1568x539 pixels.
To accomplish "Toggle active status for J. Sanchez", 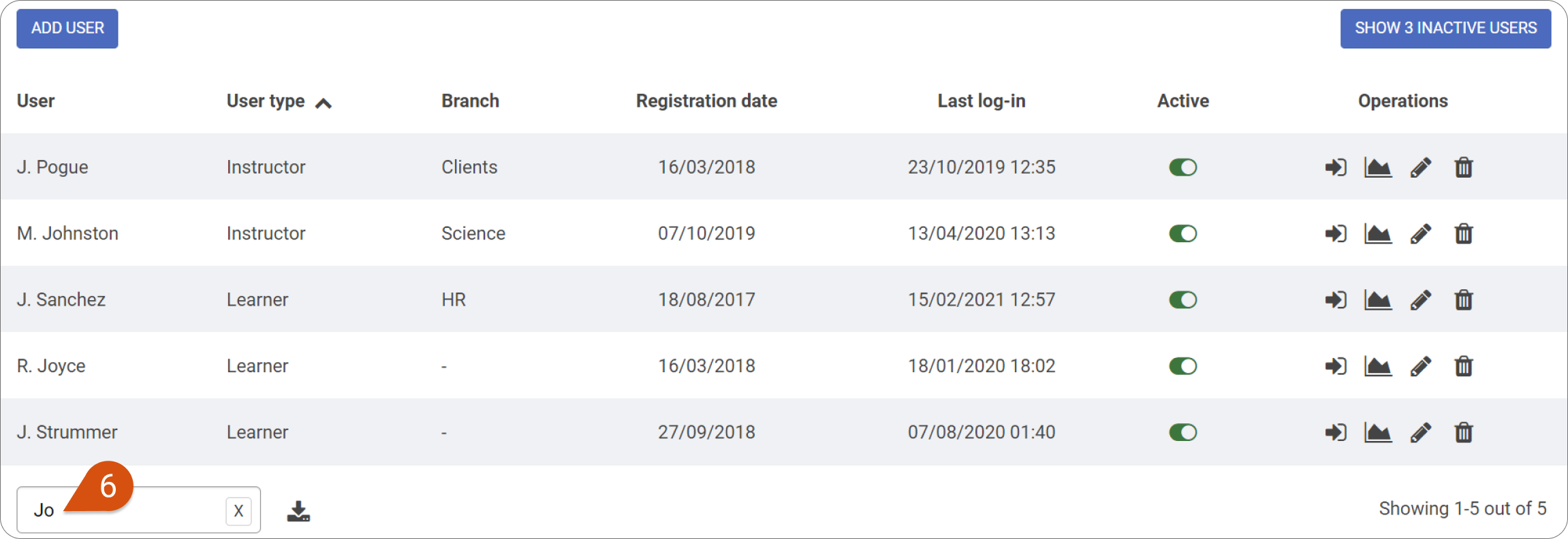I will [x=1183, y=300].
